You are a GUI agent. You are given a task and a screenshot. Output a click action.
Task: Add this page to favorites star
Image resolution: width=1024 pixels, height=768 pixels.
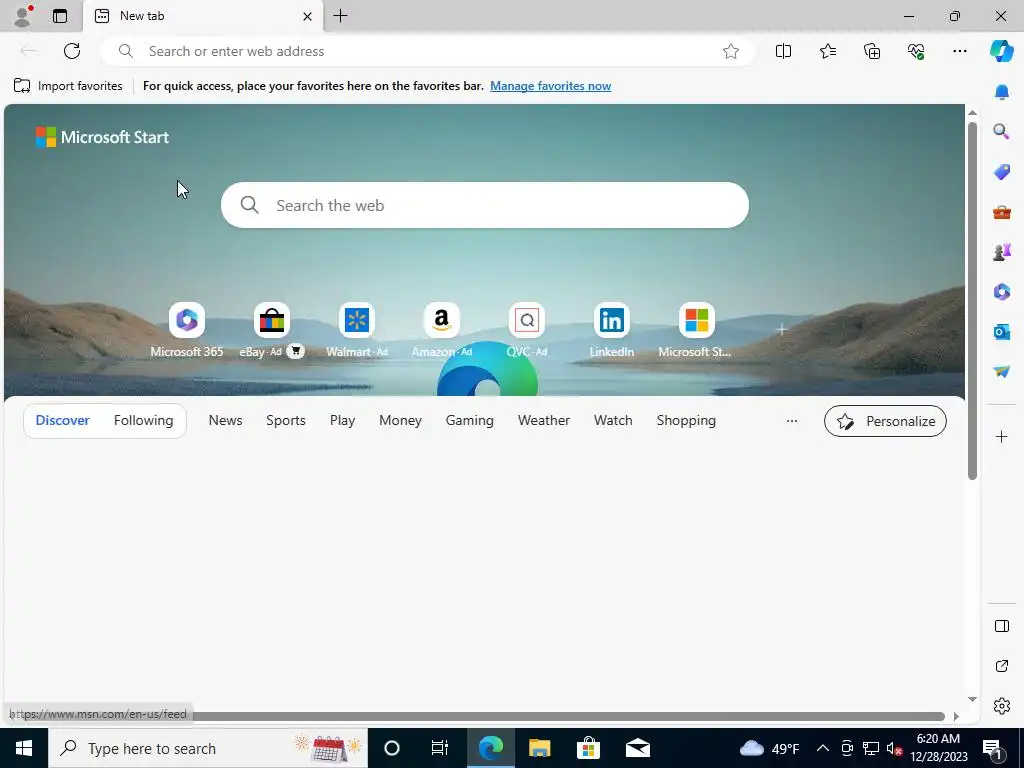coord(731,51)
